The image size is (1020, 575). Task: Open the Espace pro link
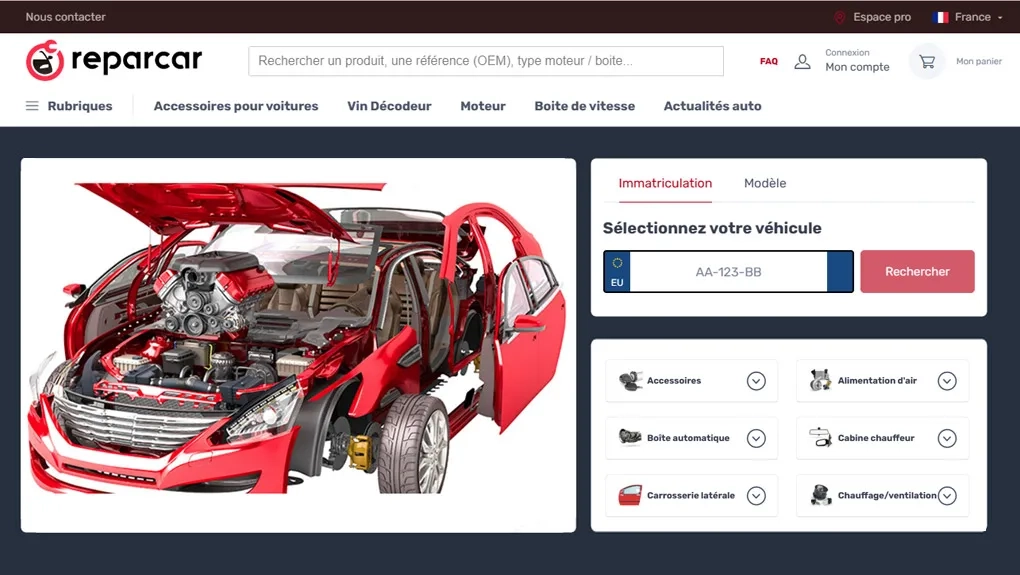tap(881, 18)
